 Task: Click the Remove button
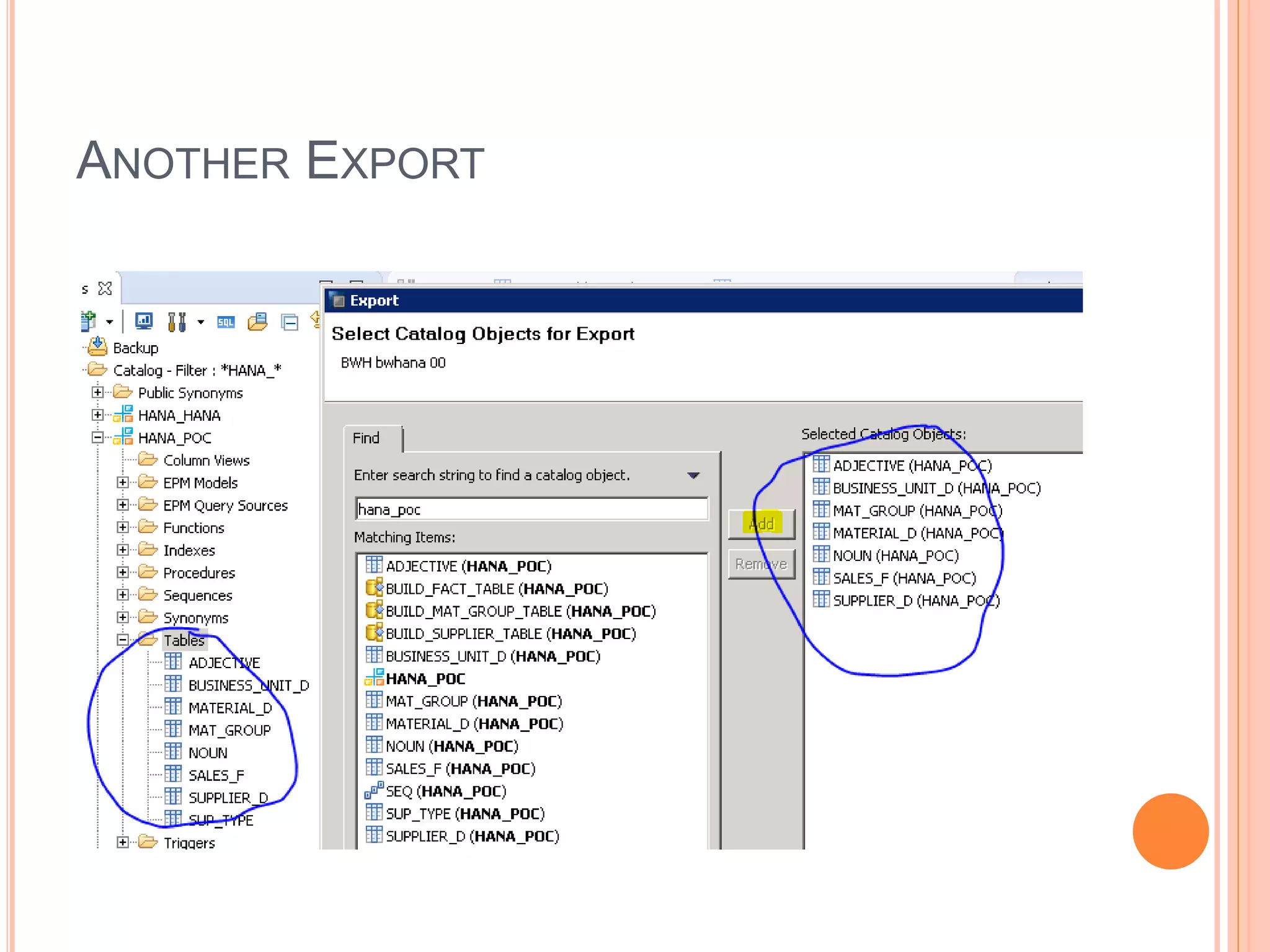[762, 564]
